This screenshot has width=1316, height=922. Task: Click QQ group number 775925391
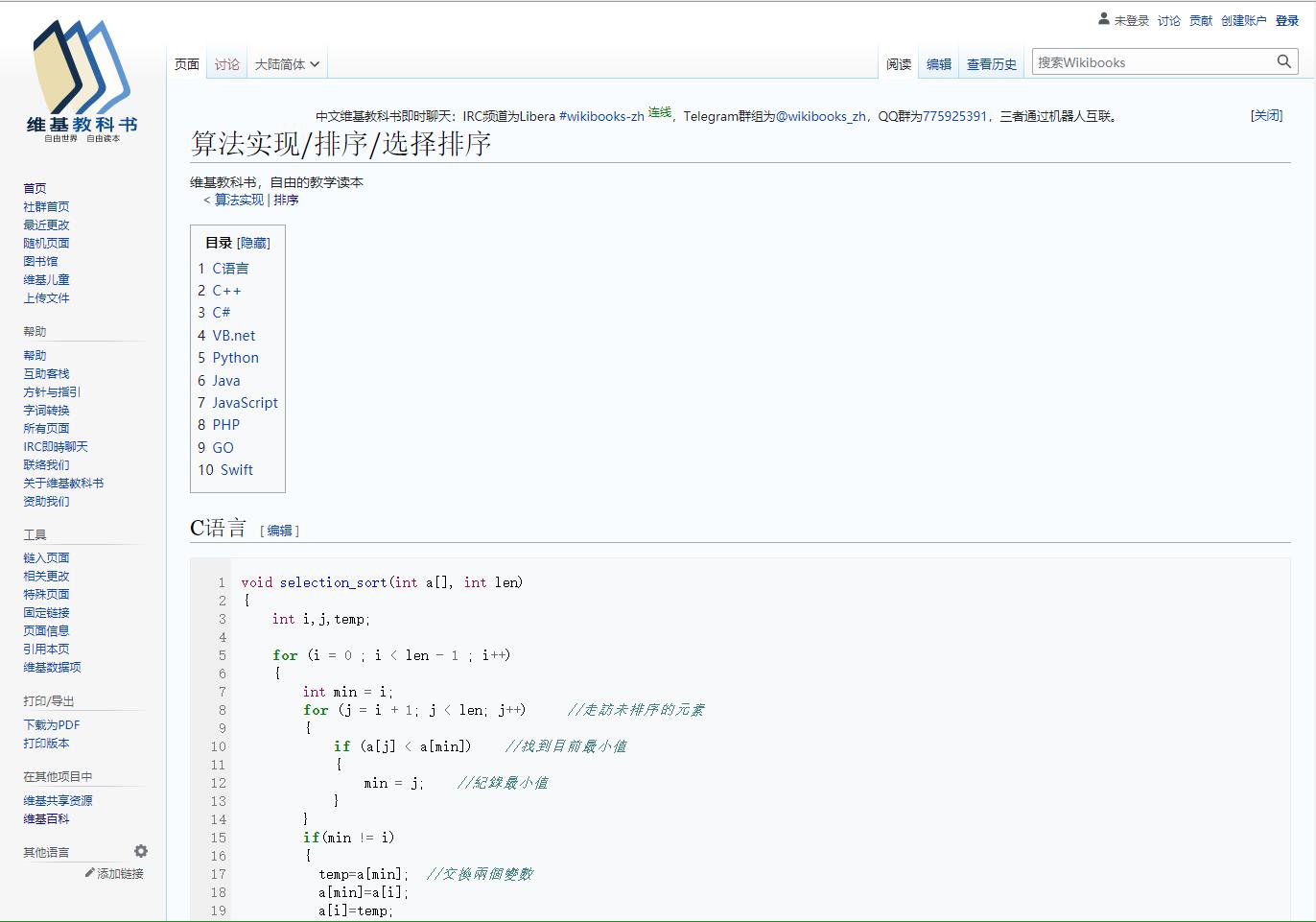click(x=954, y=116)
